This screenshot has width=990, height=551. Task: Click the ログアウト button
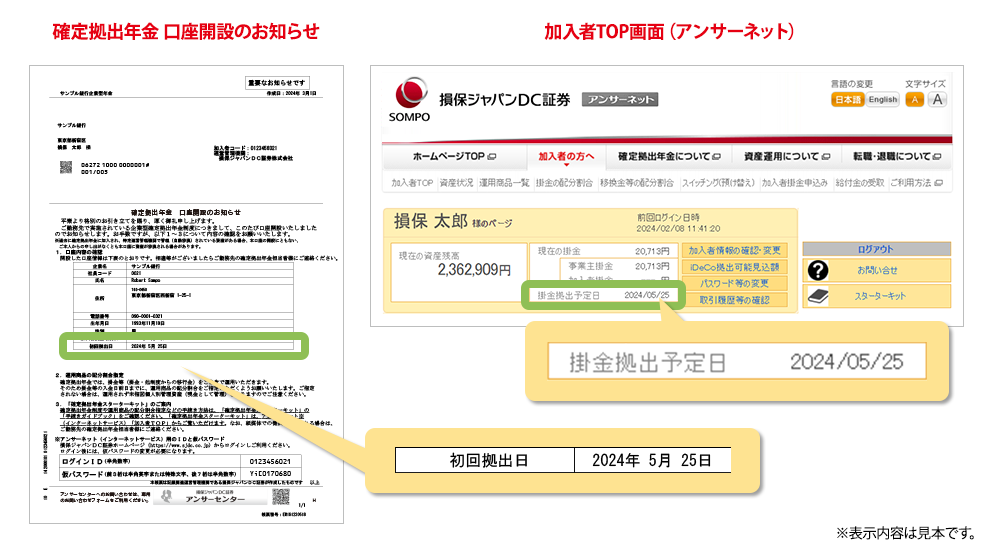[876, 249]
